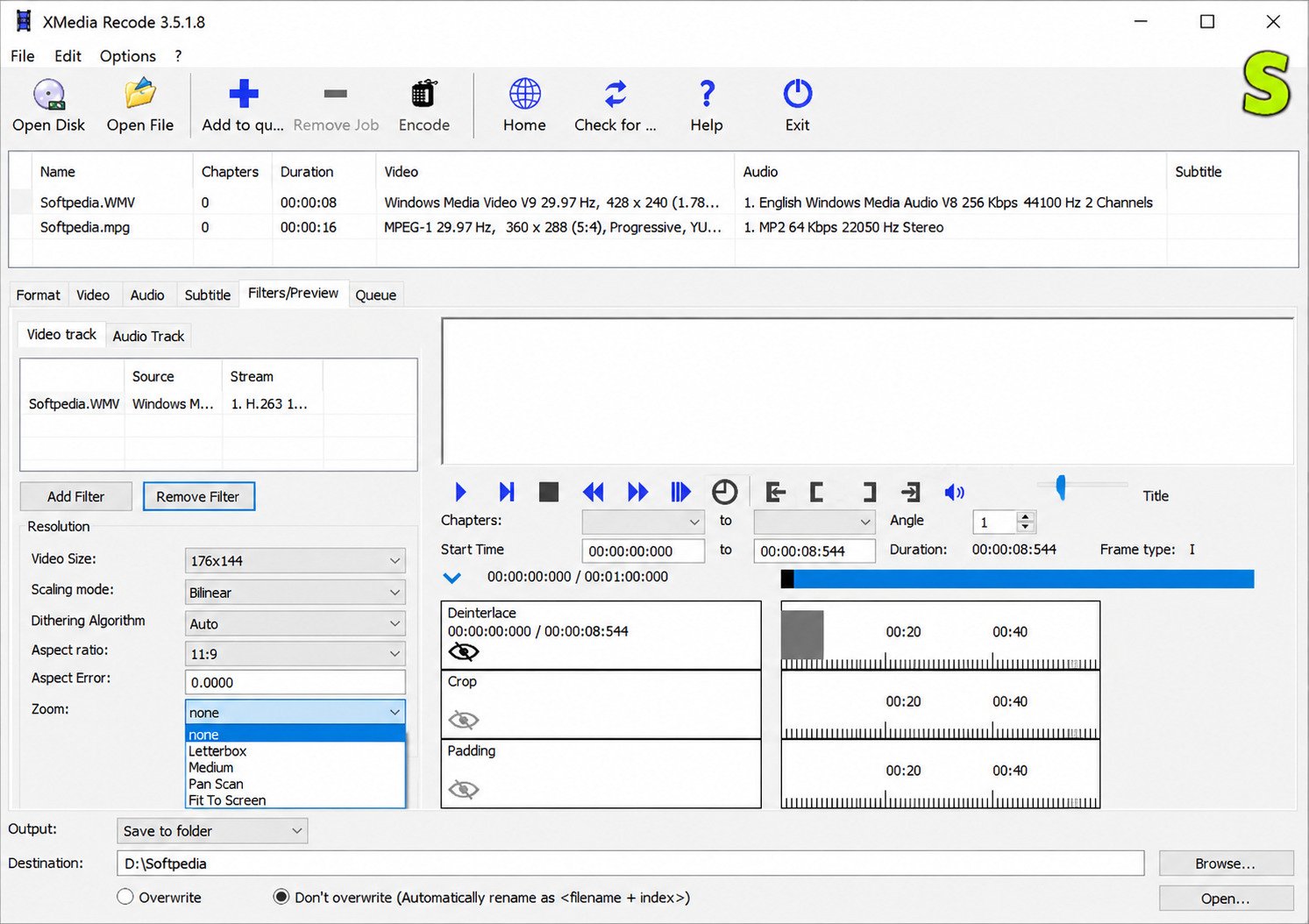Click the Remove Job minus icon
This screenshot has width=1309, height=924.
pos(336,94)
